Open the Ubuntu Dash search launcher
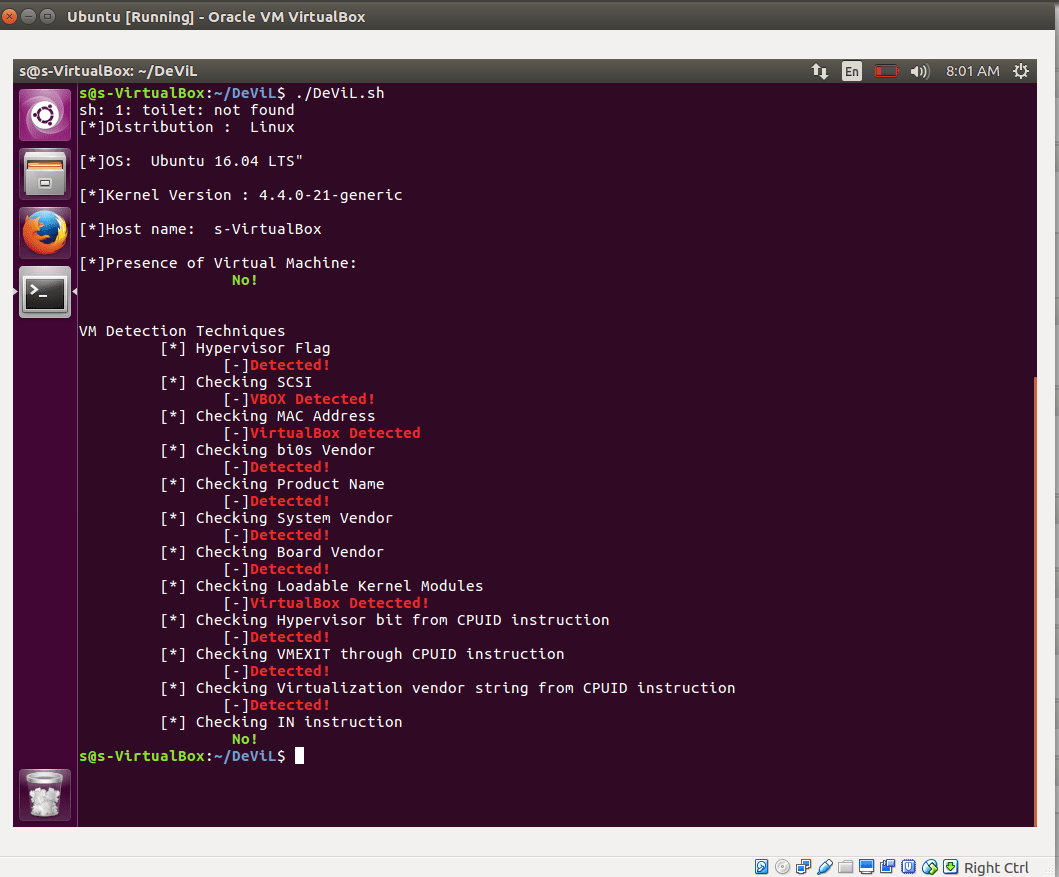Viewport: 1059px width, 877px height. [x=45, y=115]
